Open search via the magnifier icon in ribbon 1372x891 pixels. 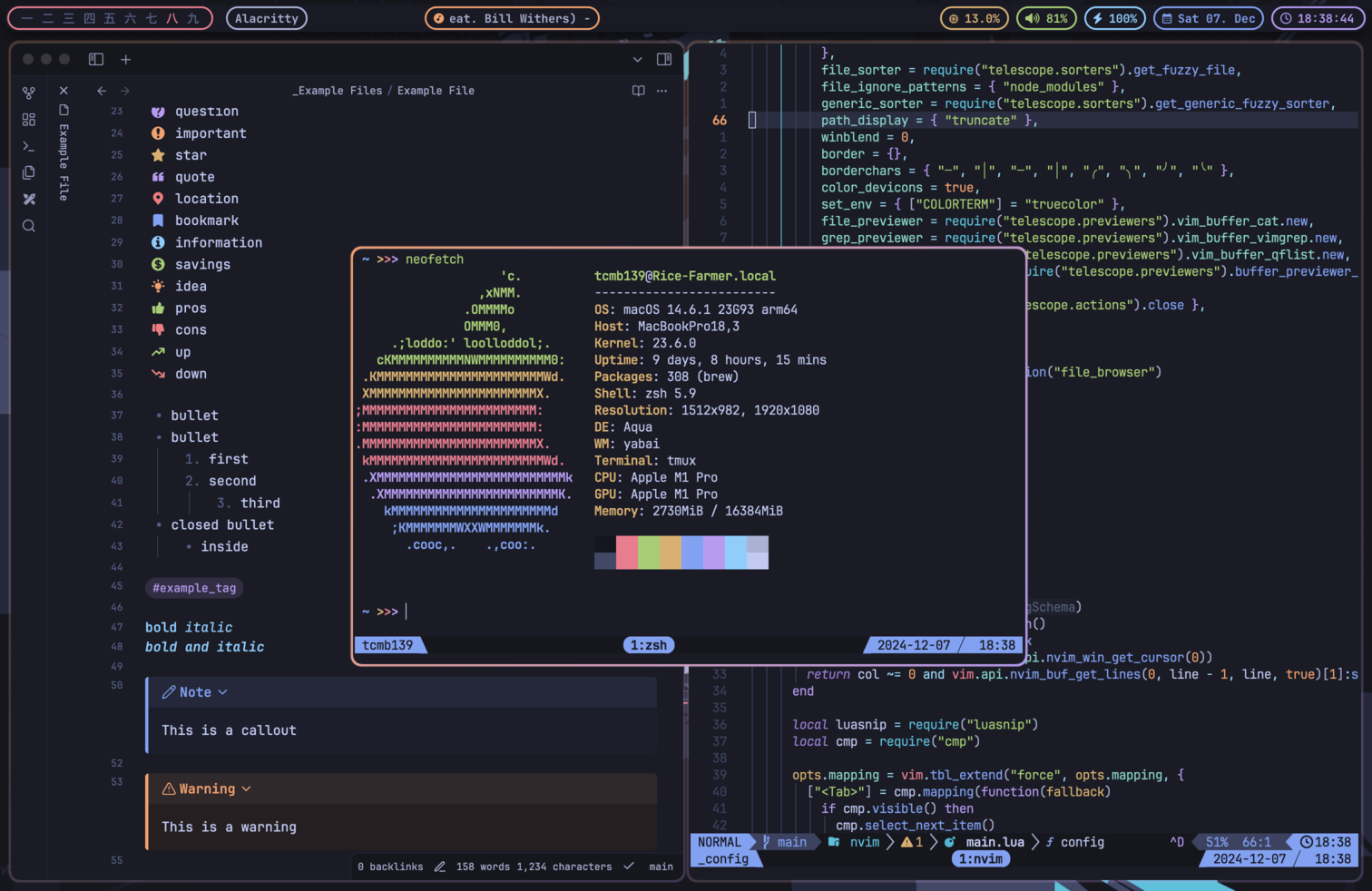(x=28, y=226)
